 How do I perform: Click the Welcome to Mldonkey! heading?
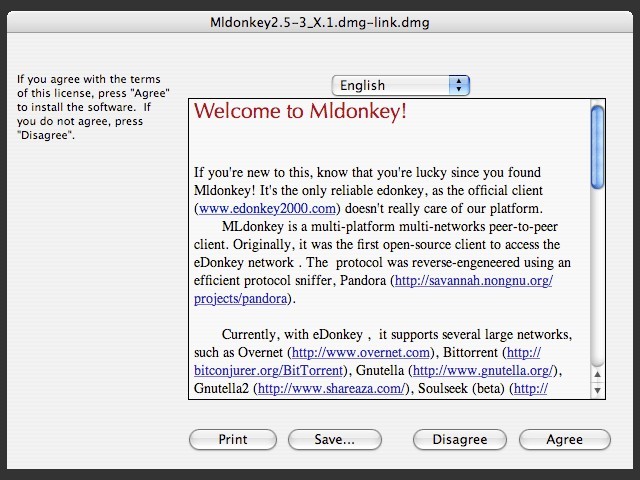pyautogui.click(x=300, y=111)
